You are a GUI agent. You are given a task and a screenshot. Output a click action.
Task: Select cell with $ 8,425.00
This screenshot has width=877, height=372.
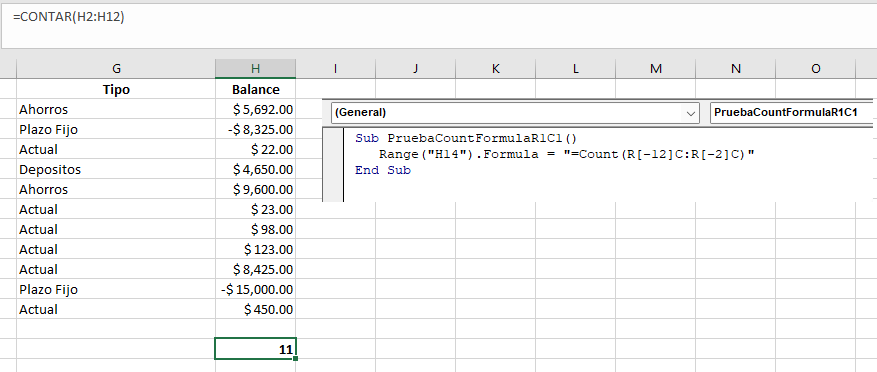pos(256,270)
